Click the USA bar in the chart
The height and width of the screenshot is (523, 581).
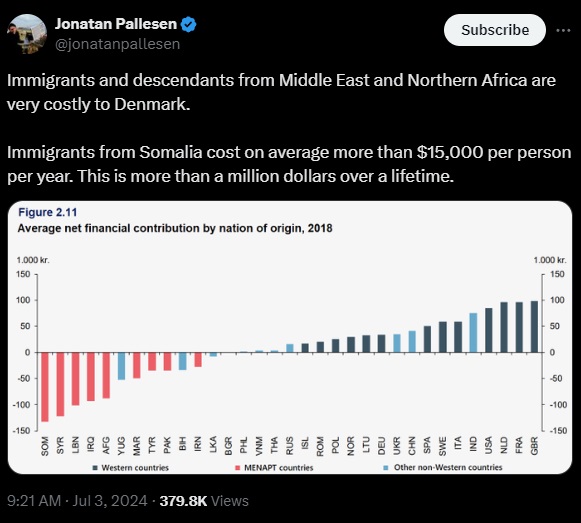[x=489, y=330]
